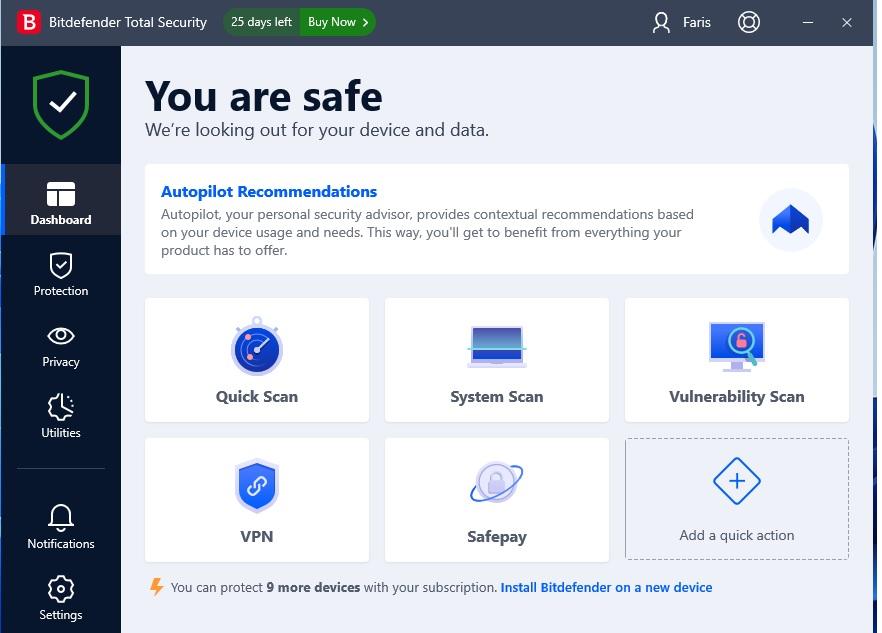Click the Buy Now chevron arrow
This screenshot has width=882, height=633.
[x=365, y=23]
